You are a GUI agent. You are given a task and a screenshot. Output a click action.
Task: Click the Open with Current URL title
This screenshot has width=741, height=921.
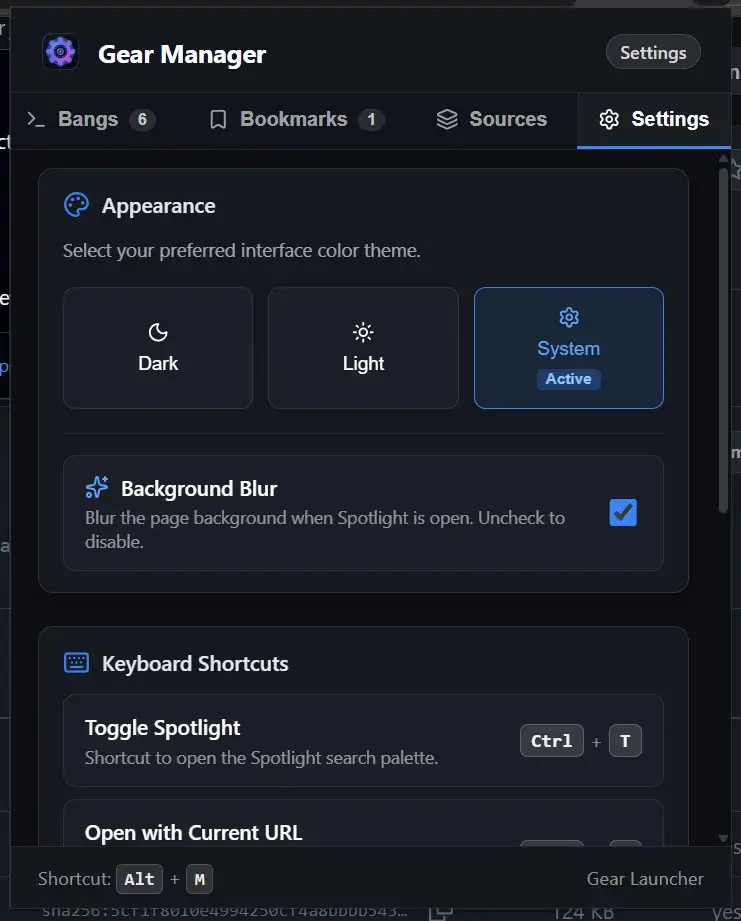click(x=193, y=833)
